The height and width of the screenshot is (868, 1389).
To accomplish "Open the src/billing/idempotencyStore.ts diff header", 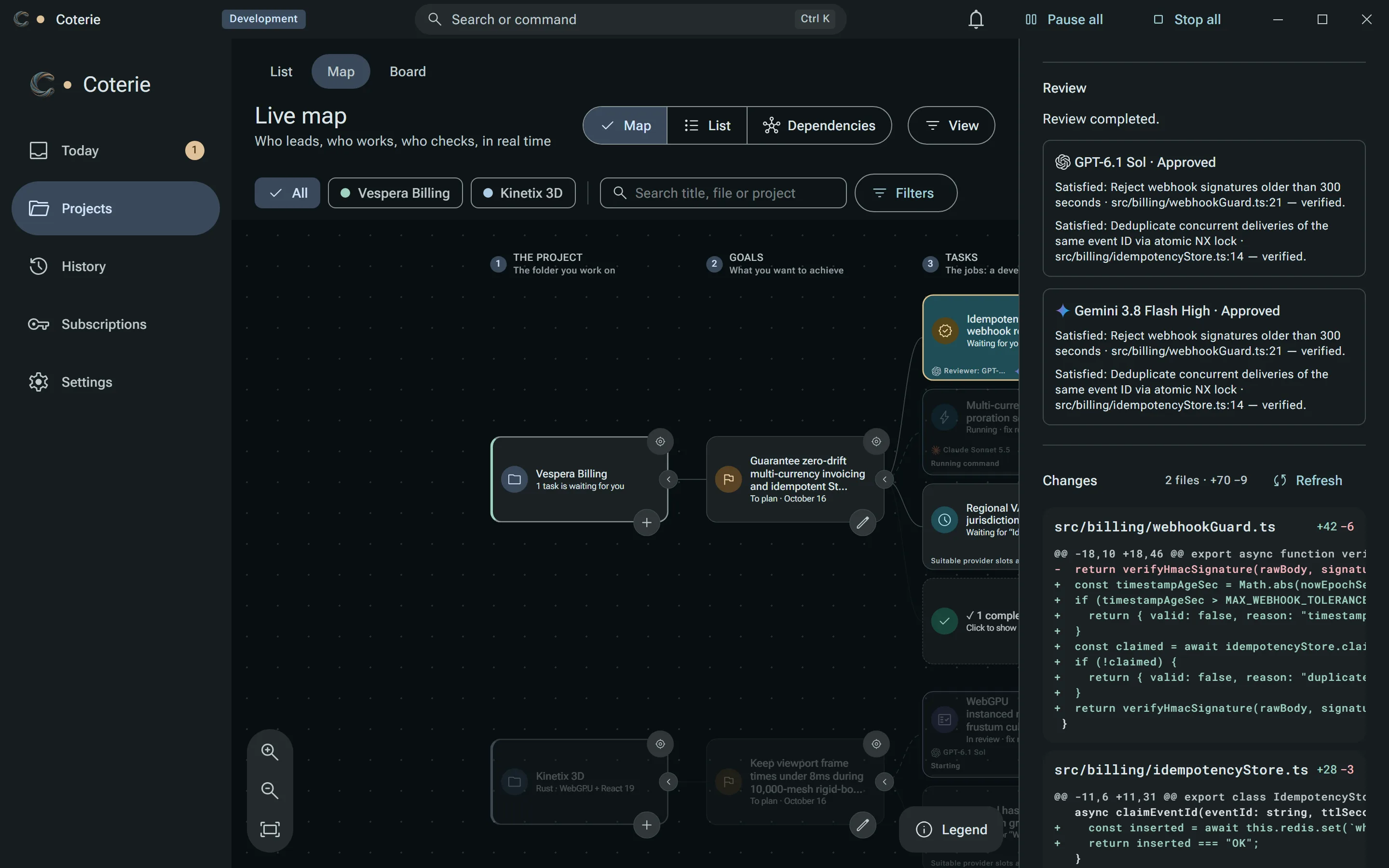I will click(1204, 770).
